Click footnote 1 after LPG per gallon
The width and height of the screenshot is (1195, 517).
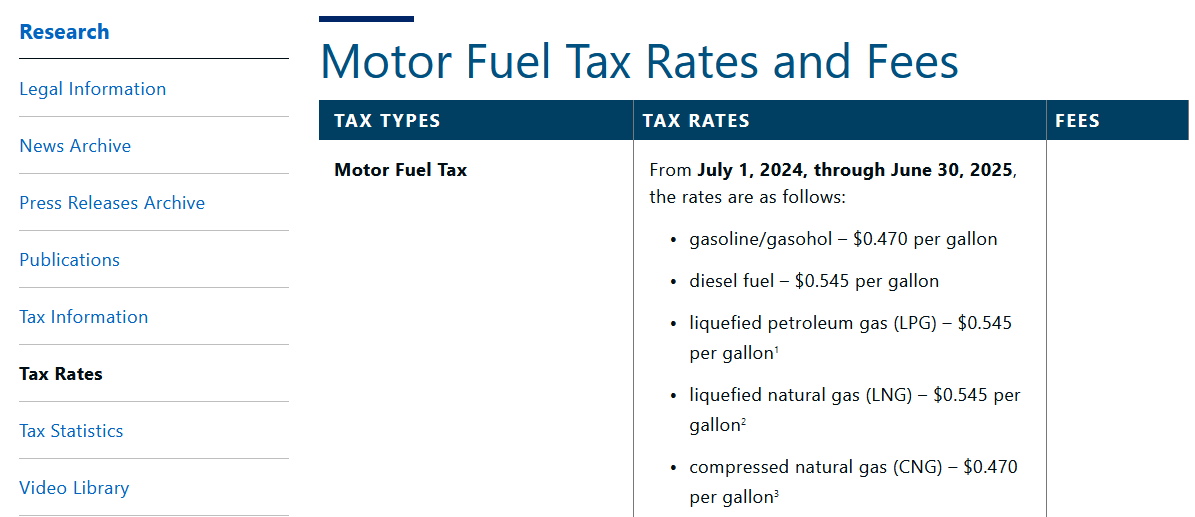[777, 351]
